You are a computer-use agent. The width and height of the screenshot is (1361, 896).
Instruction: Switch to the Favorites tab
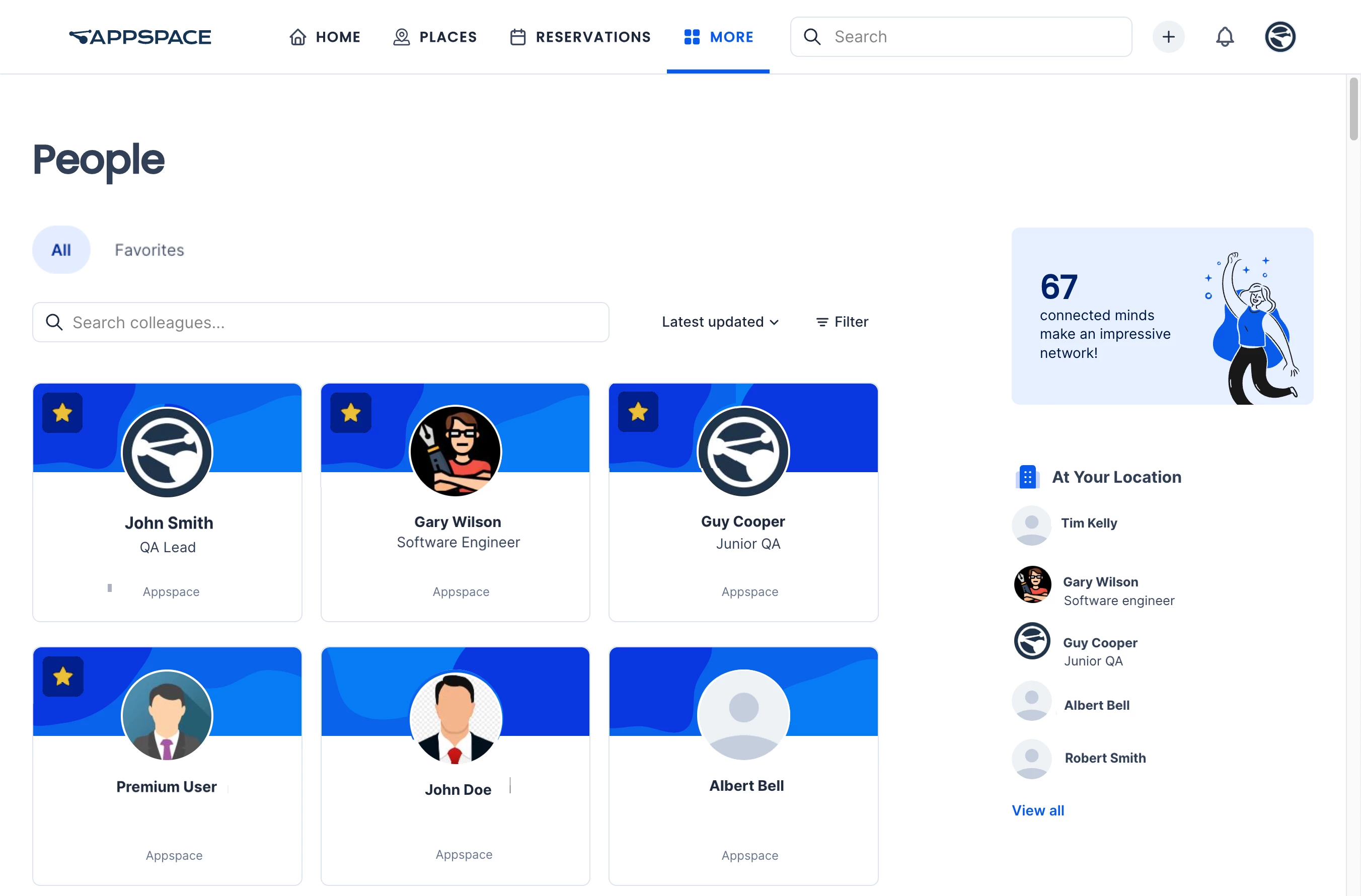pyautogui.click(x=149, y=250)
